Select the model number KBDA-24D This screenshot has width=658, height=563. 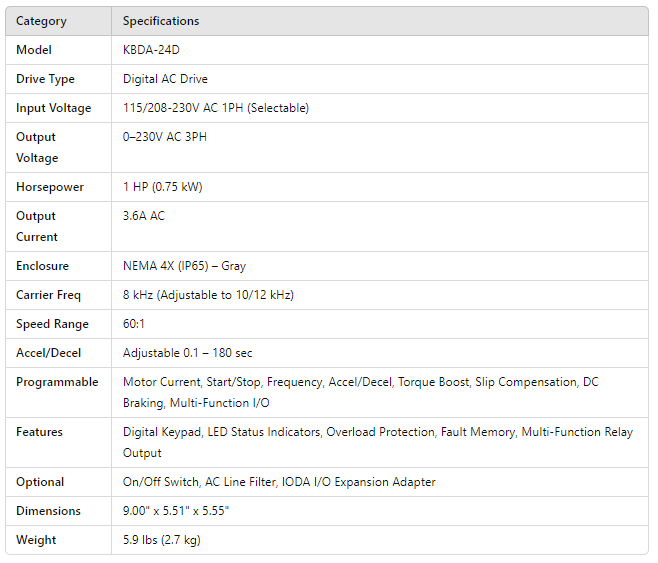151,50
